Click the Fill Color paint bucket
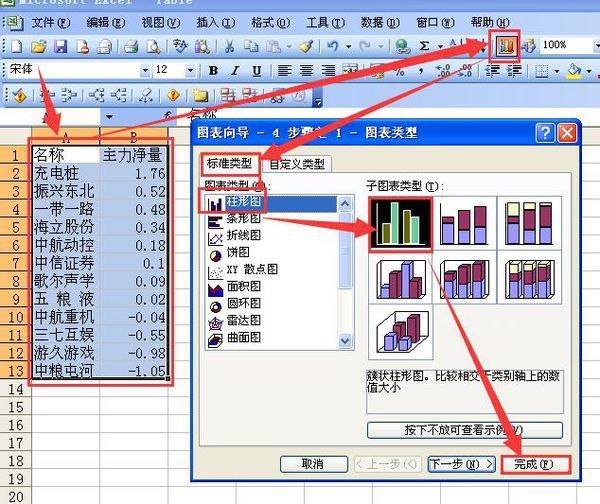The width and height of the screenshot is (600, 504). pyautogui.click(x=574, y=71)
